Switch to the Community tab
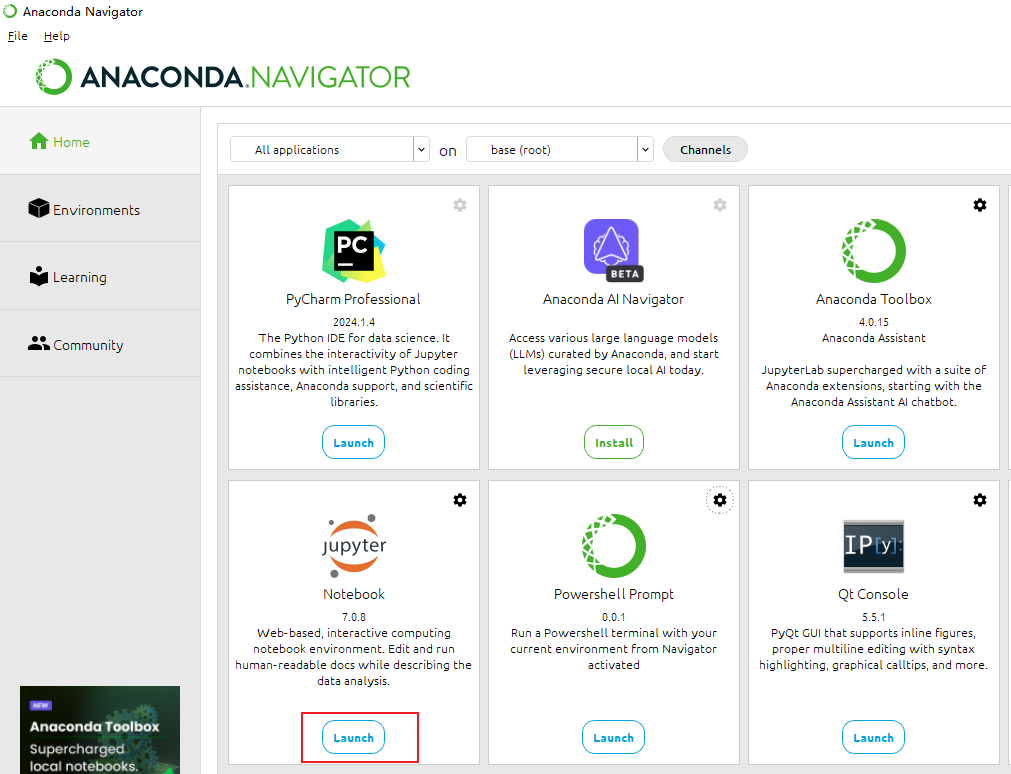1011x774 pixels. tap(100, 344)
